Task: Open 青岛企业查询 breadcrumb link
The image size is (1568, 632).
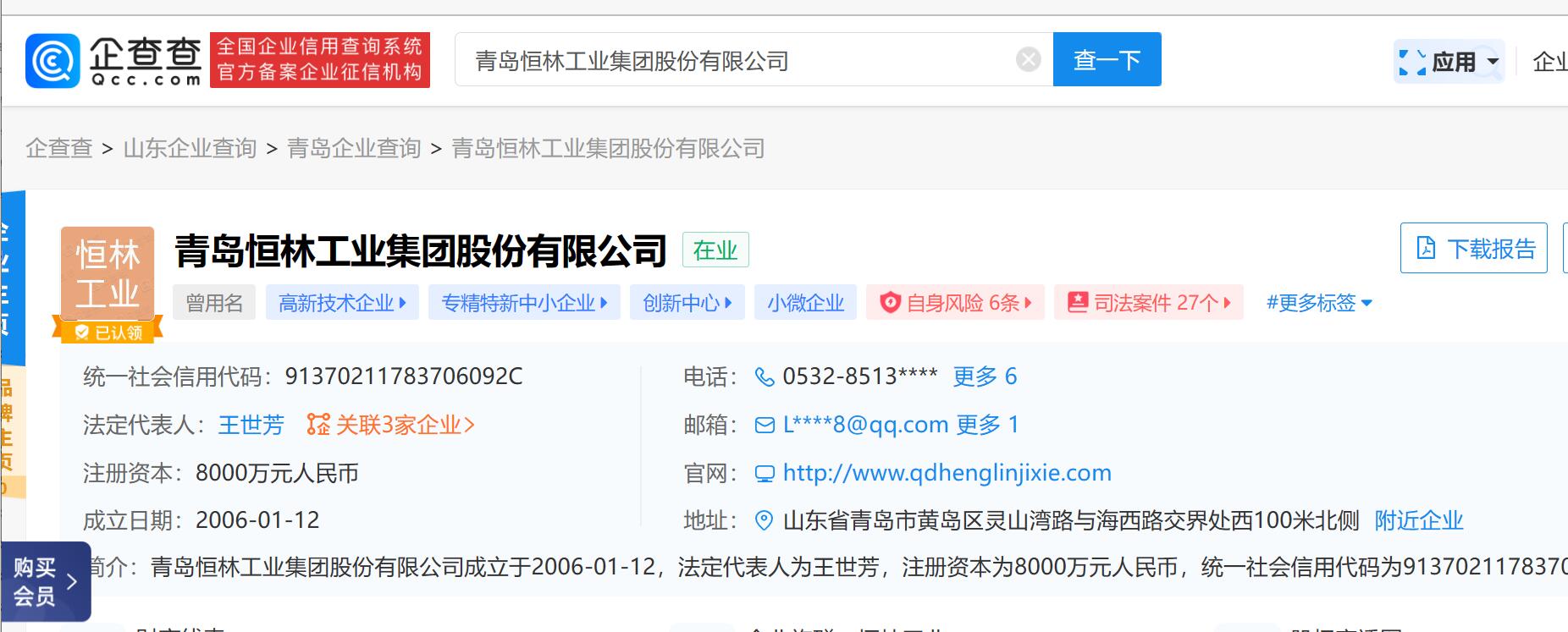Action: click(x=354, y=148)
